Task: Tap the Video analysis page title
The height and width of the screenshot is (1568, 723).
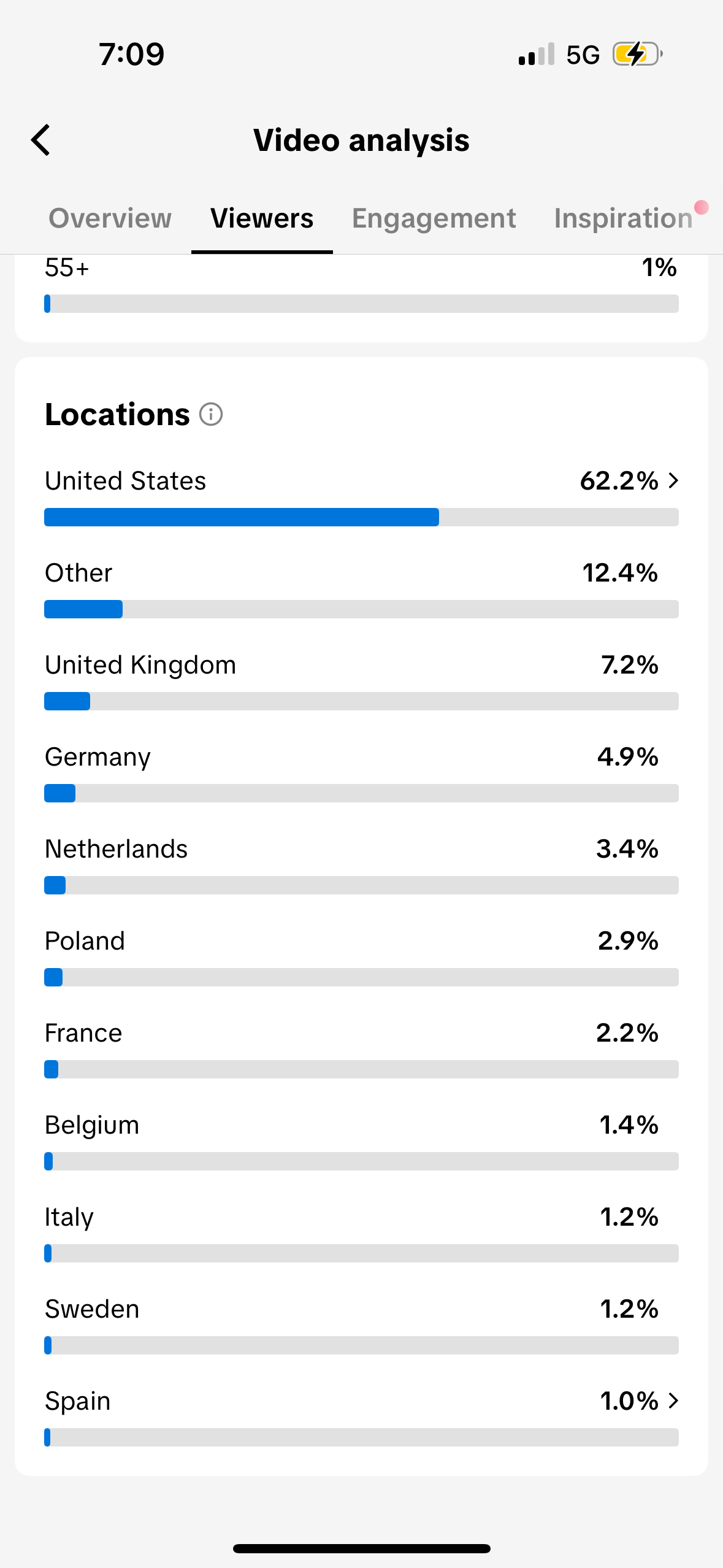Action: (x=361, y=140)
